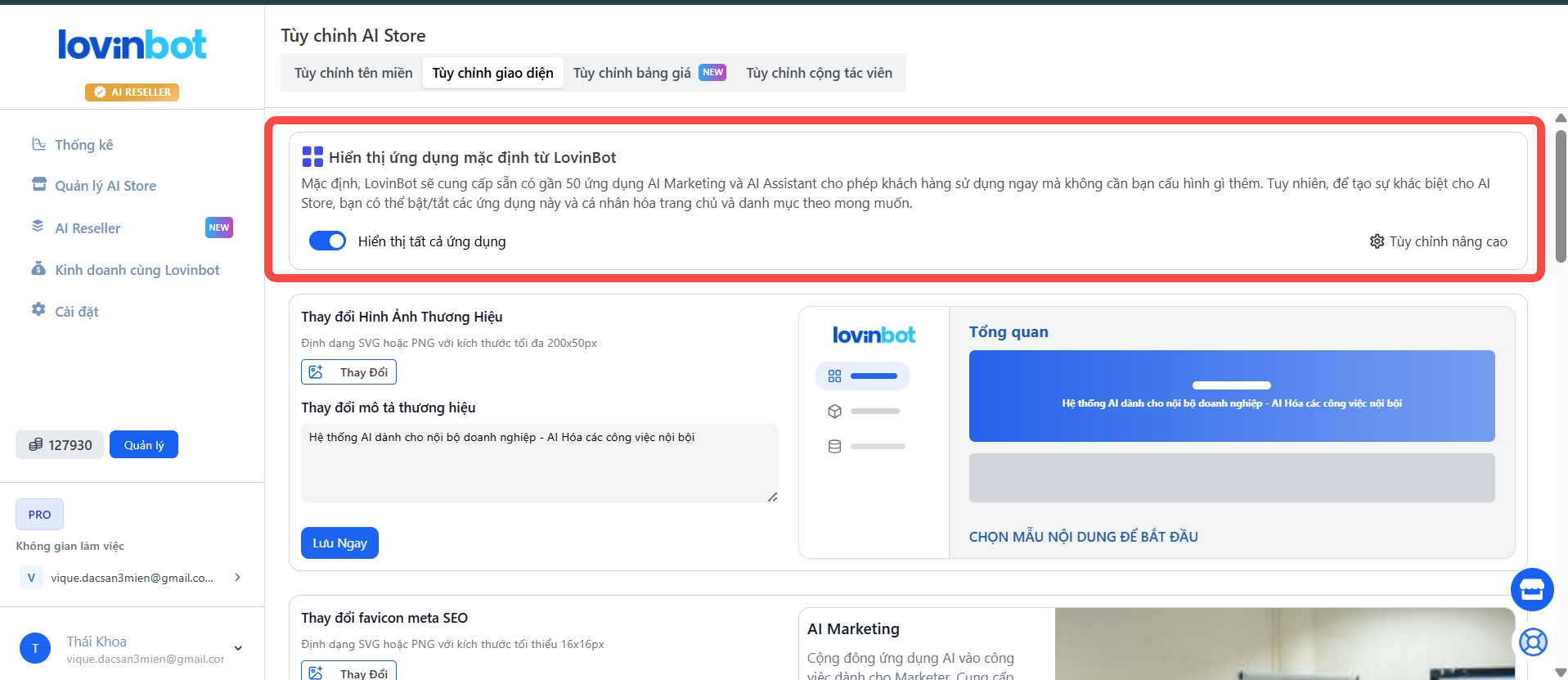Expand the workspace vique.dacsan3mien chevron
Screen dimensions: 1568x680
pyautogui.click(x=237, y=578)
